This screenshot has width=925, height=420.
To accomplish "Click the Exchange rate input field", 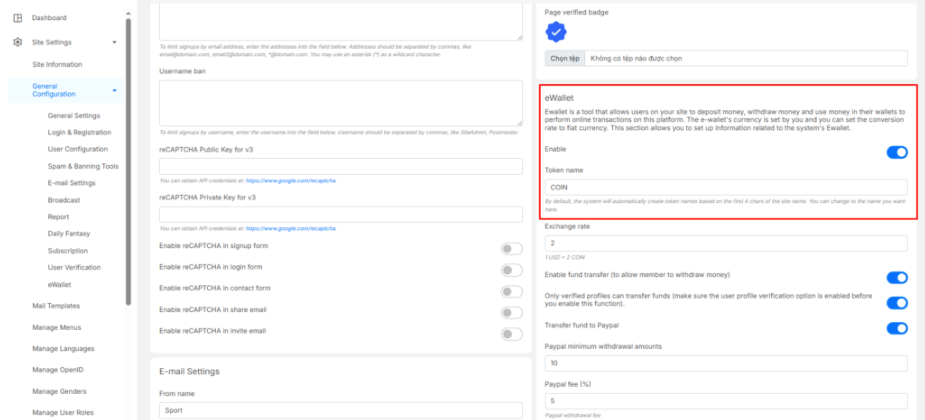I will [726, 243].
